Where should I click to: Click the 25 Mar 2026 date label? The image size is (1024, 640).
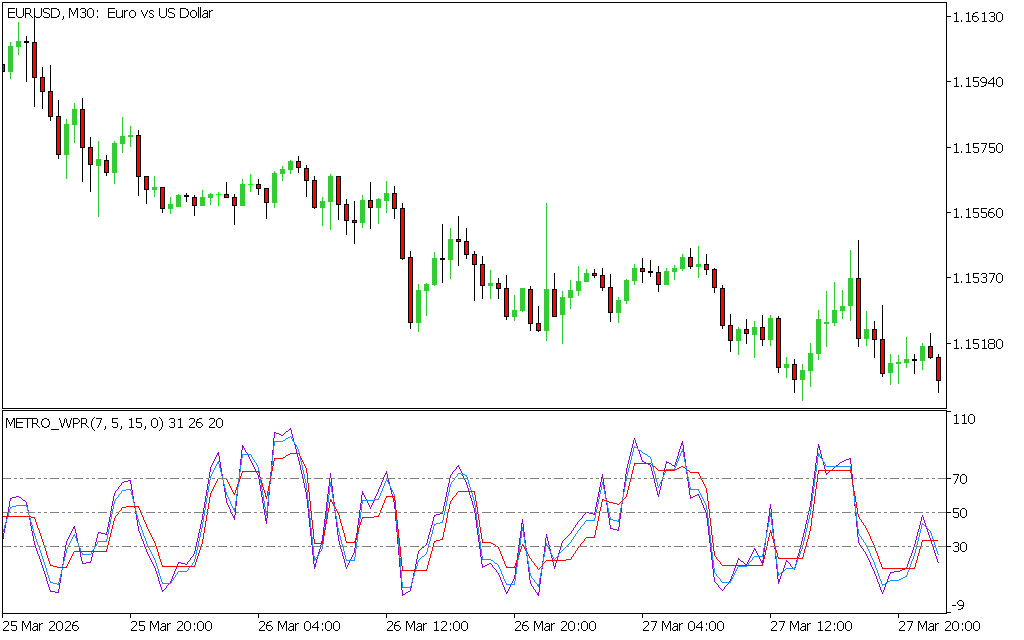pos(42,626)
